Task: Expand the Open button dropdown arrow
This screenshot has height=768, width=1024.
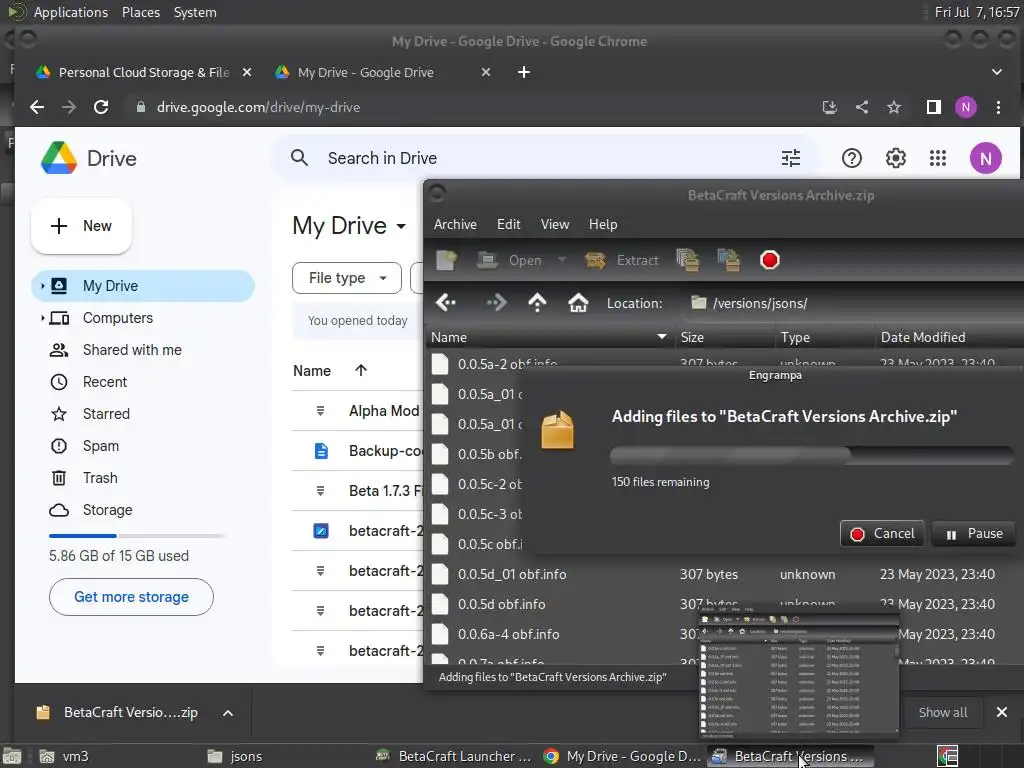Action: tap(562, 260)
